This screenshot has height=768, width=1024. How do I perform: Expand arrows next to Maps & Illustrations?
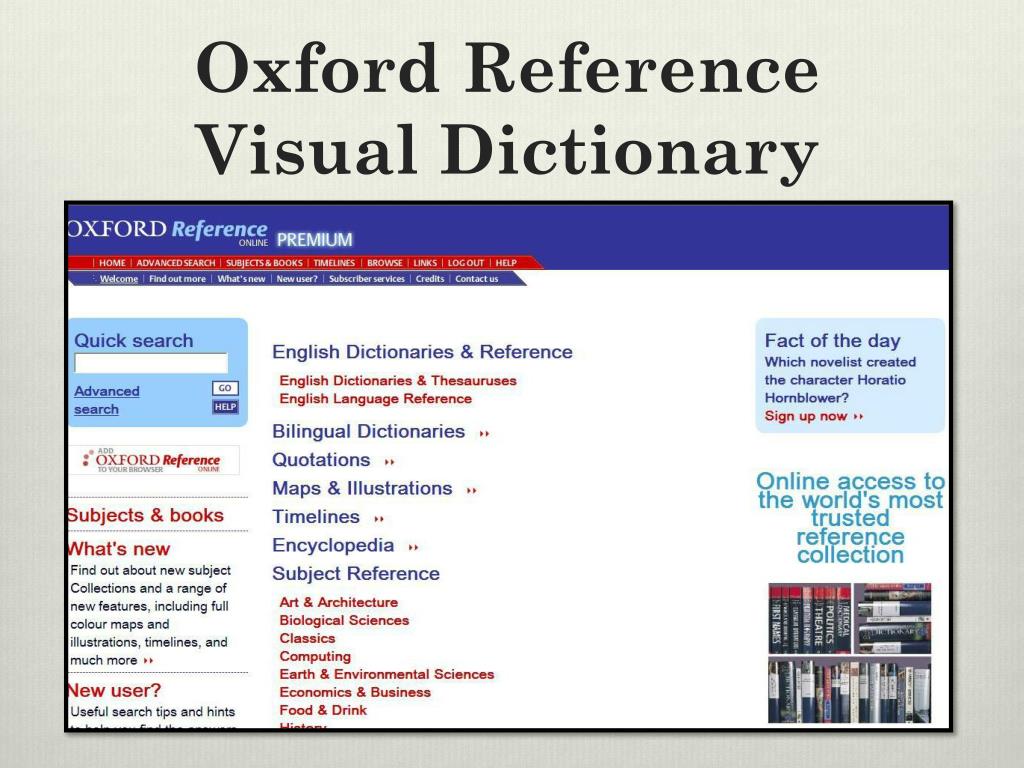click(472, 490)
